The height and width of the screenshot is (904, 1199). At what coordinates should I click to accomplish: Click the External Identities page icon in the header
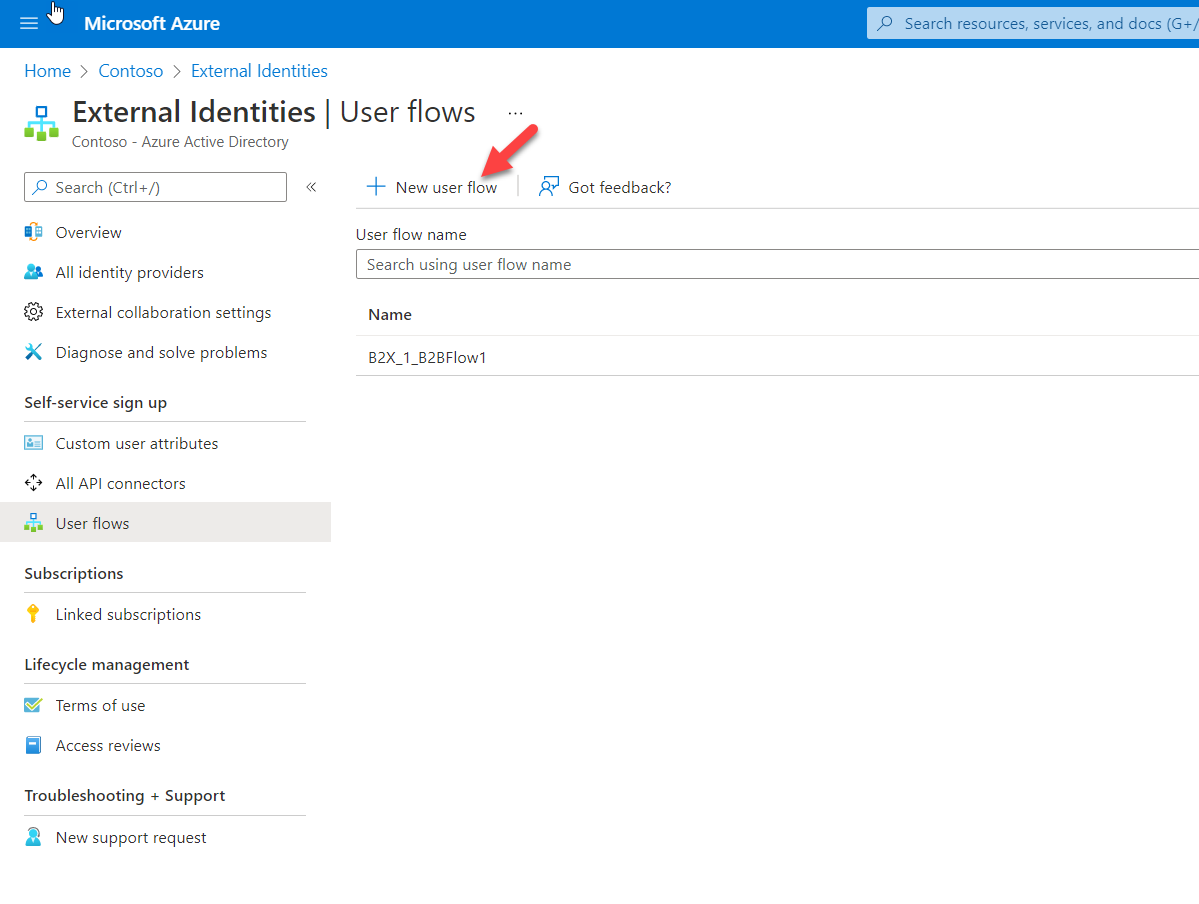coord(41,123)
